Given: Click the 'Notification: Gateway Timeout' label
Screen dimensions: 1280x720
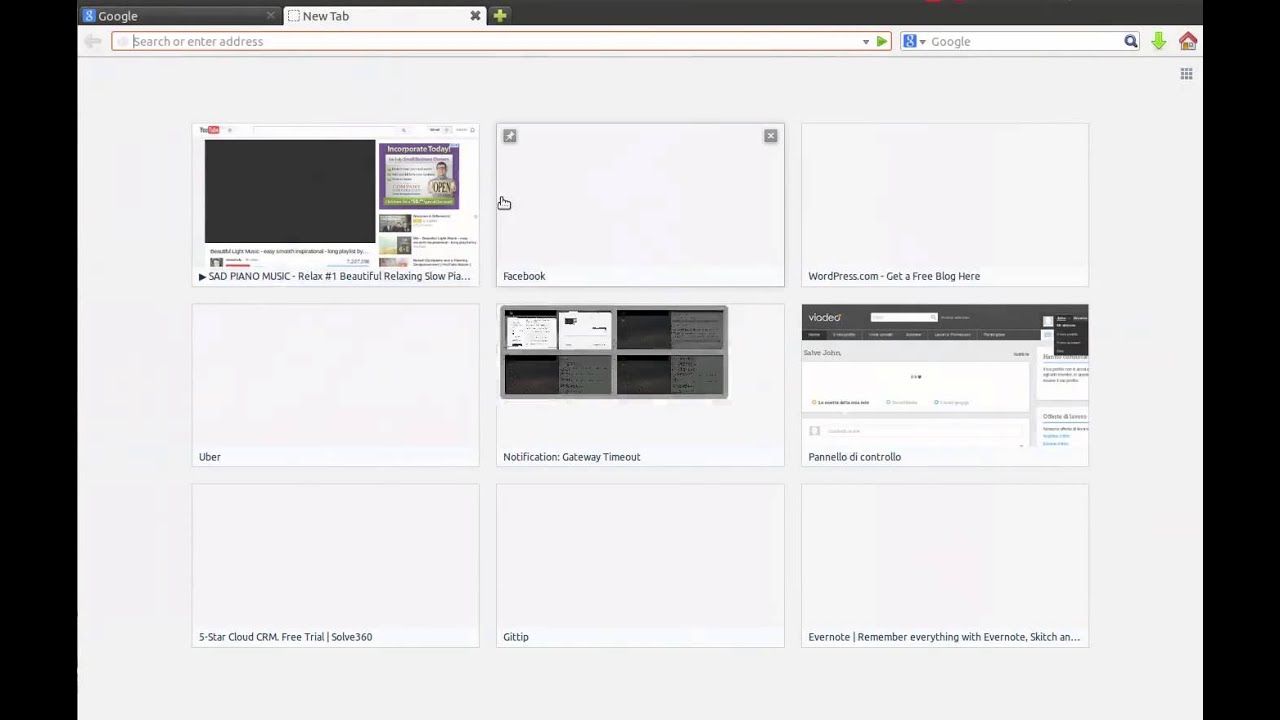Looking at the screenshot, I should point(572,457).
